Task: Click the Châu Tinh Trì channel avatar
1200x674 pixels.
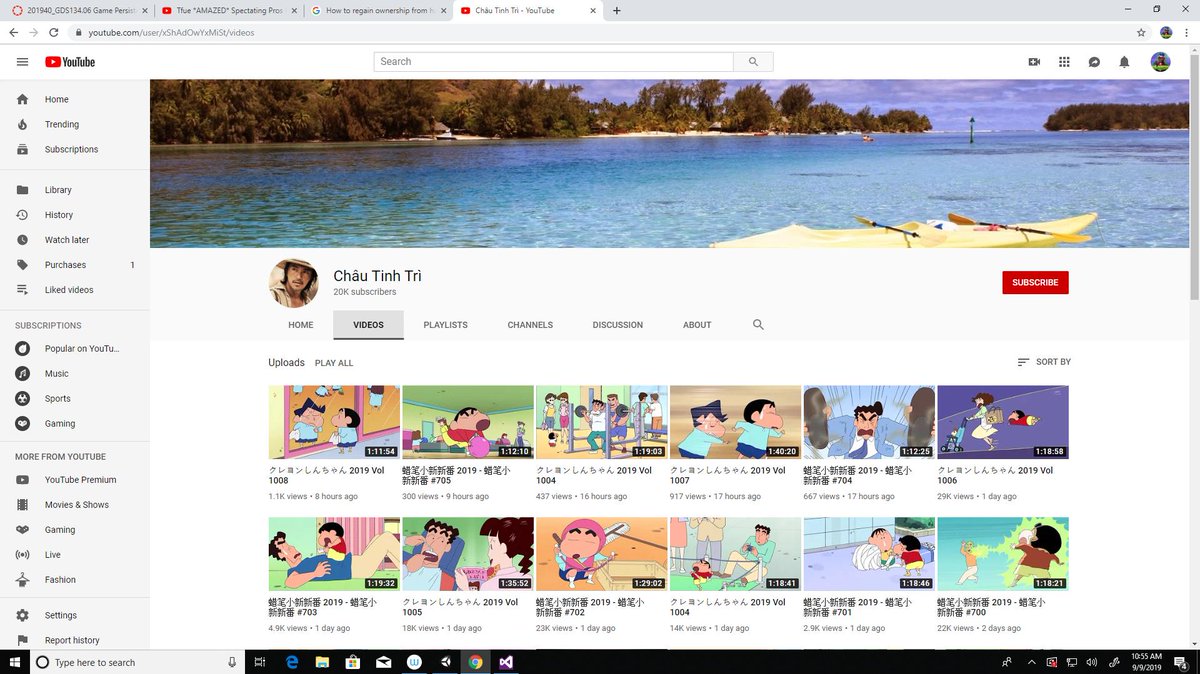Action: coord(294,283)
